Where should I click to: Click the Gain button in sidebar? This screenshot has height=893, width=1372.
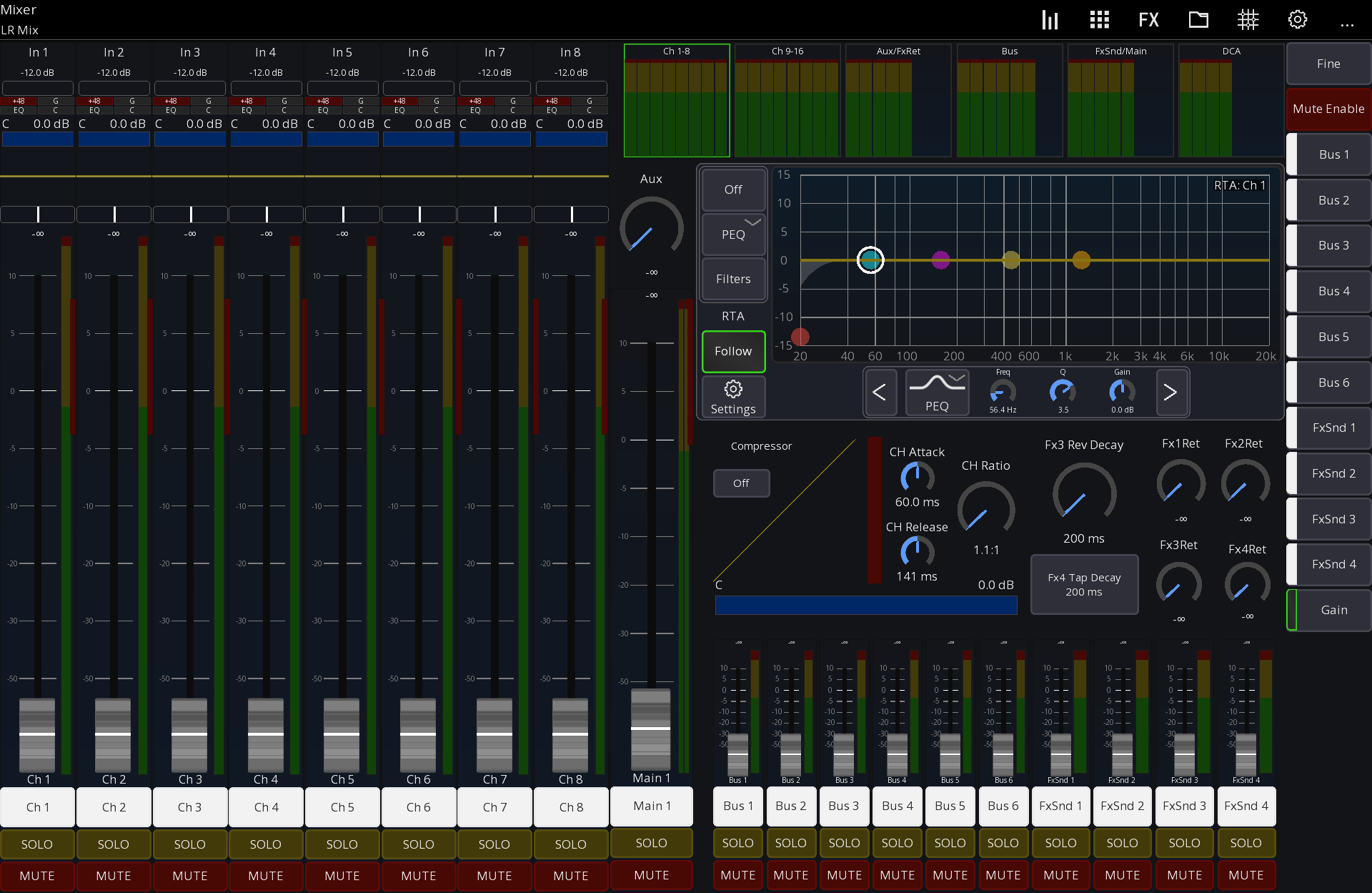[1328, 610]
